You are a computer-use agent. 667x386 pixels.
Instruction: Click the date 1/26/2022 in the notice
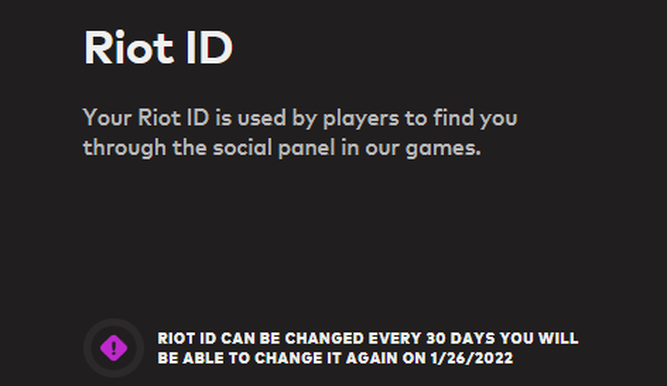tap(471, 358)
